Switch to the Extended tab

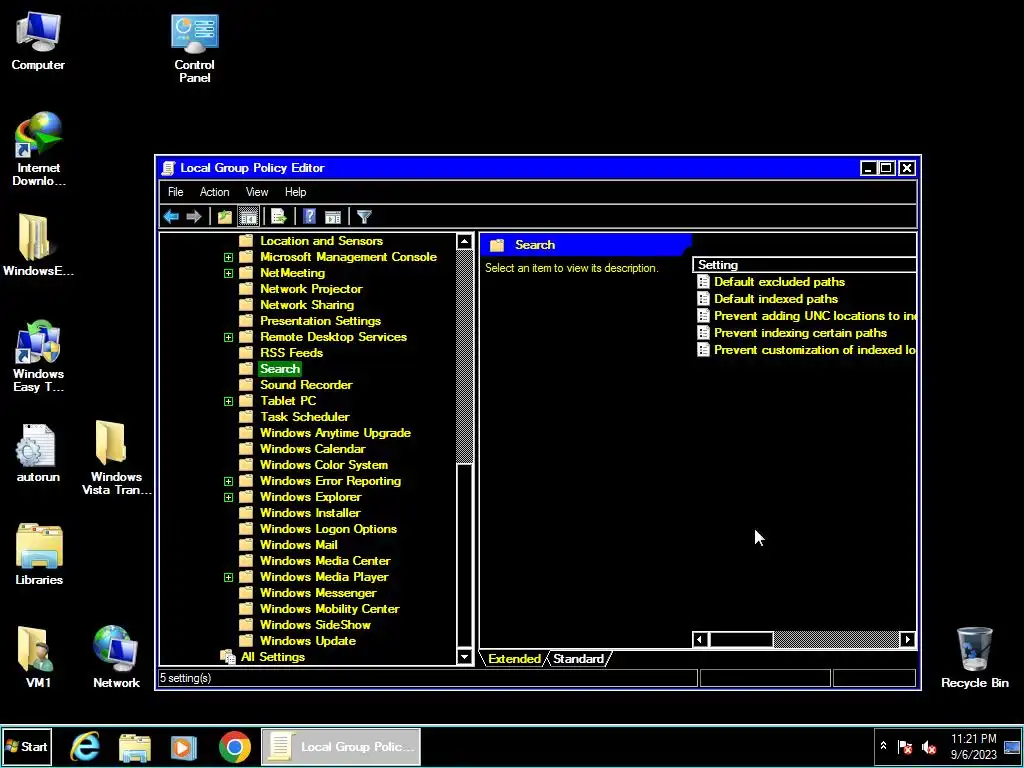(x=514, y=658)
